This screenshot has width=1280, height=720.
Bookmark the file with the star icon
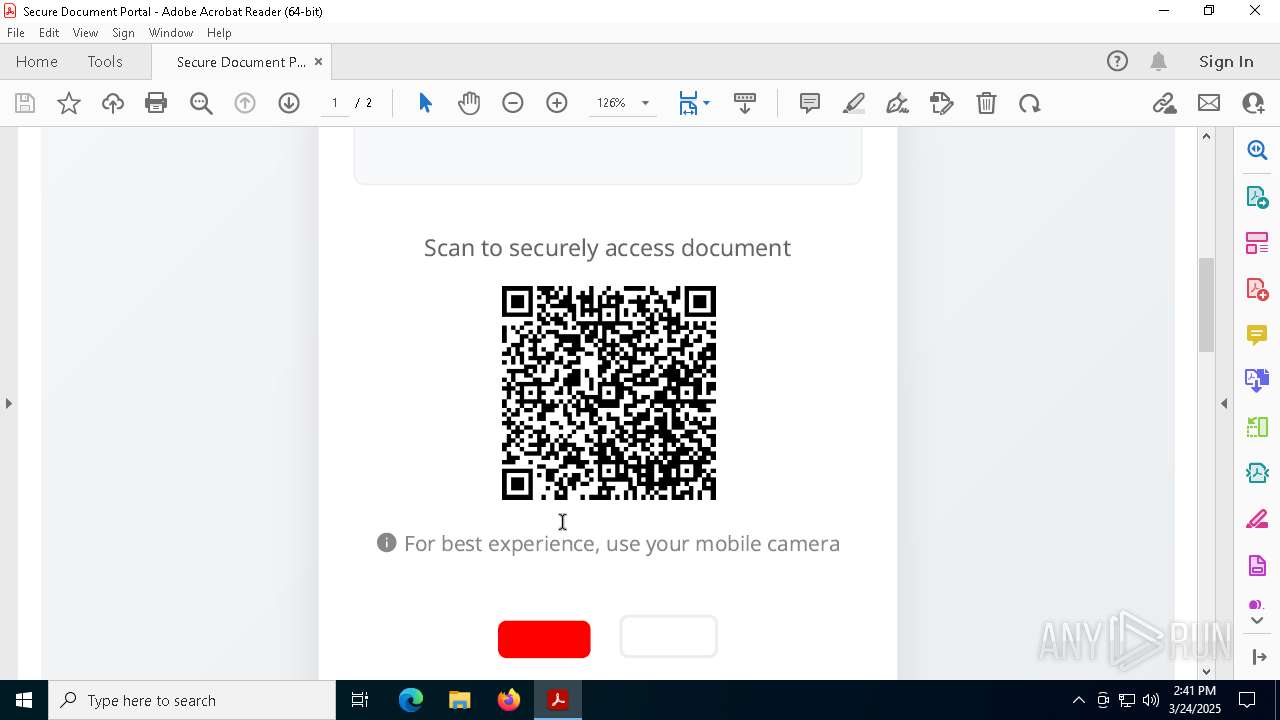(69, 103)
